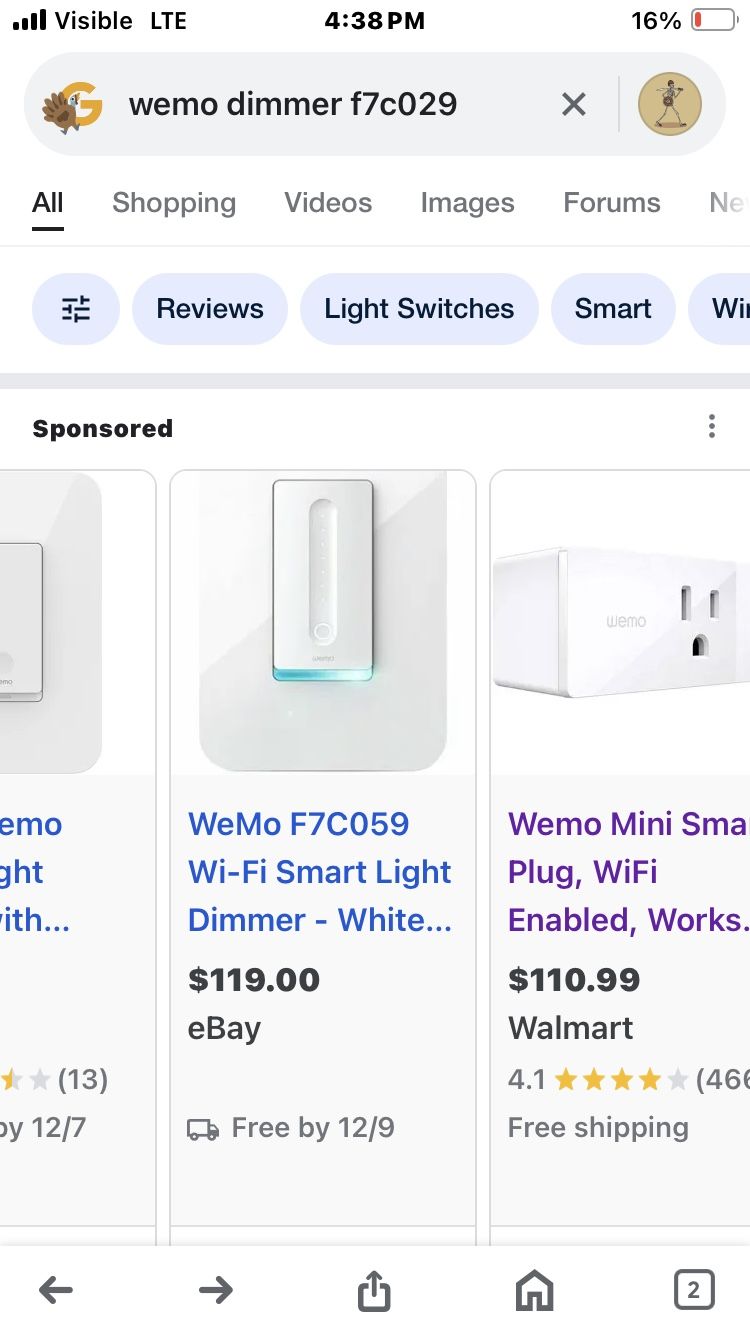Go back using the left arrow icon

pos(56,1290)
